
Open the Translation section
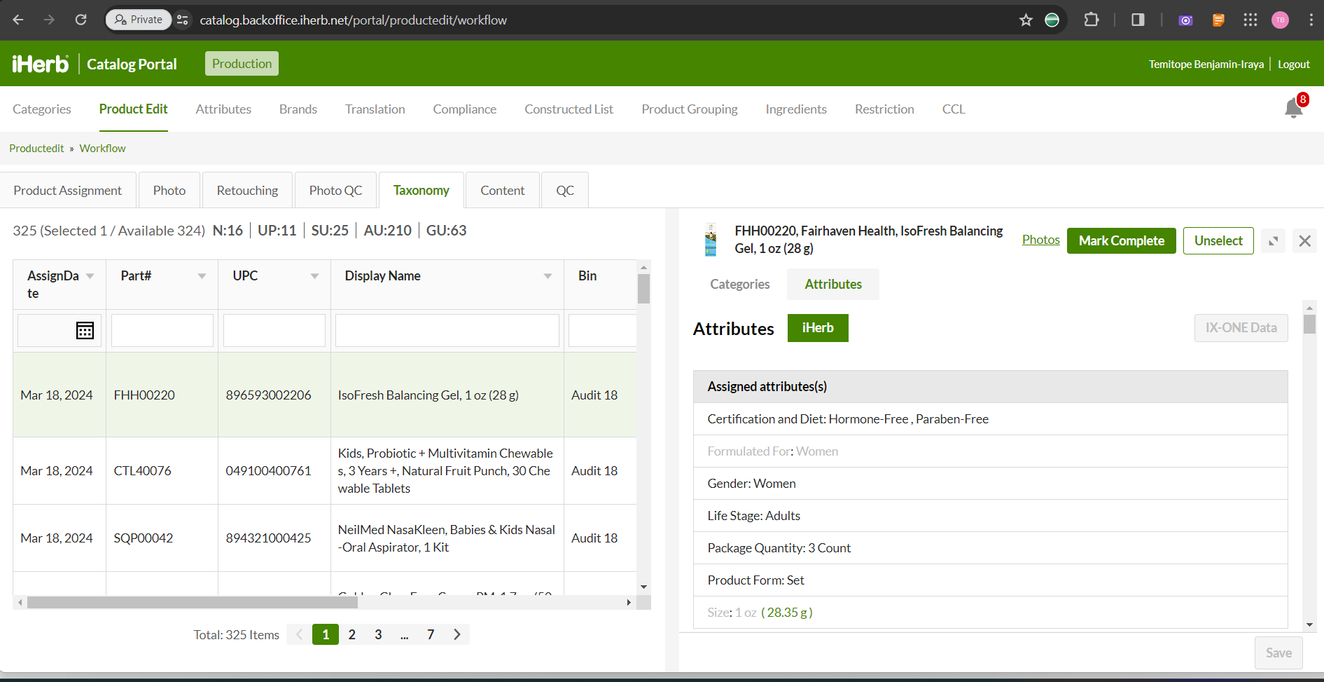tap(375, 109)
